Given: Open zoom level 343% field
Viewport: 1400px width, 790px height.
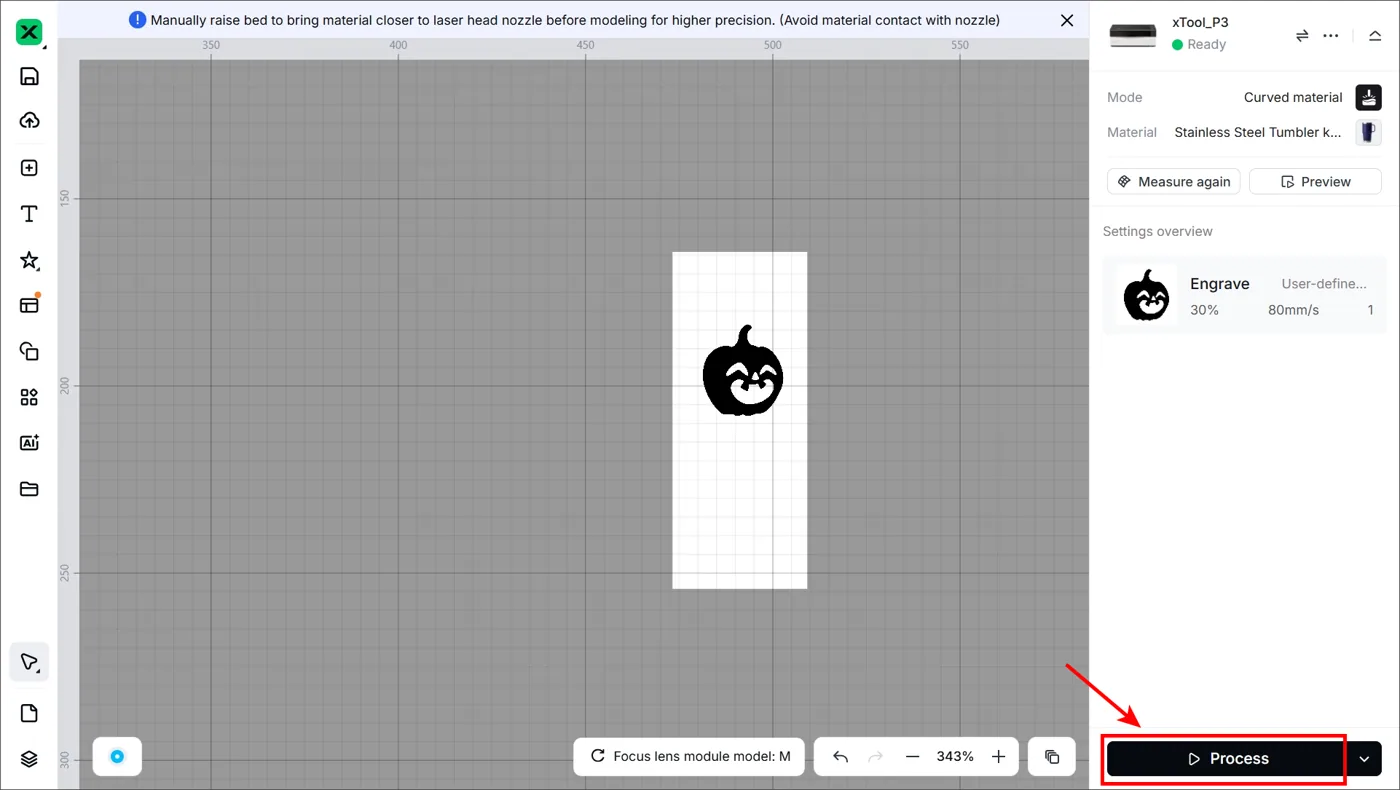Looking at the screenshot, I should pyautogui.click(x=955, y=757).
